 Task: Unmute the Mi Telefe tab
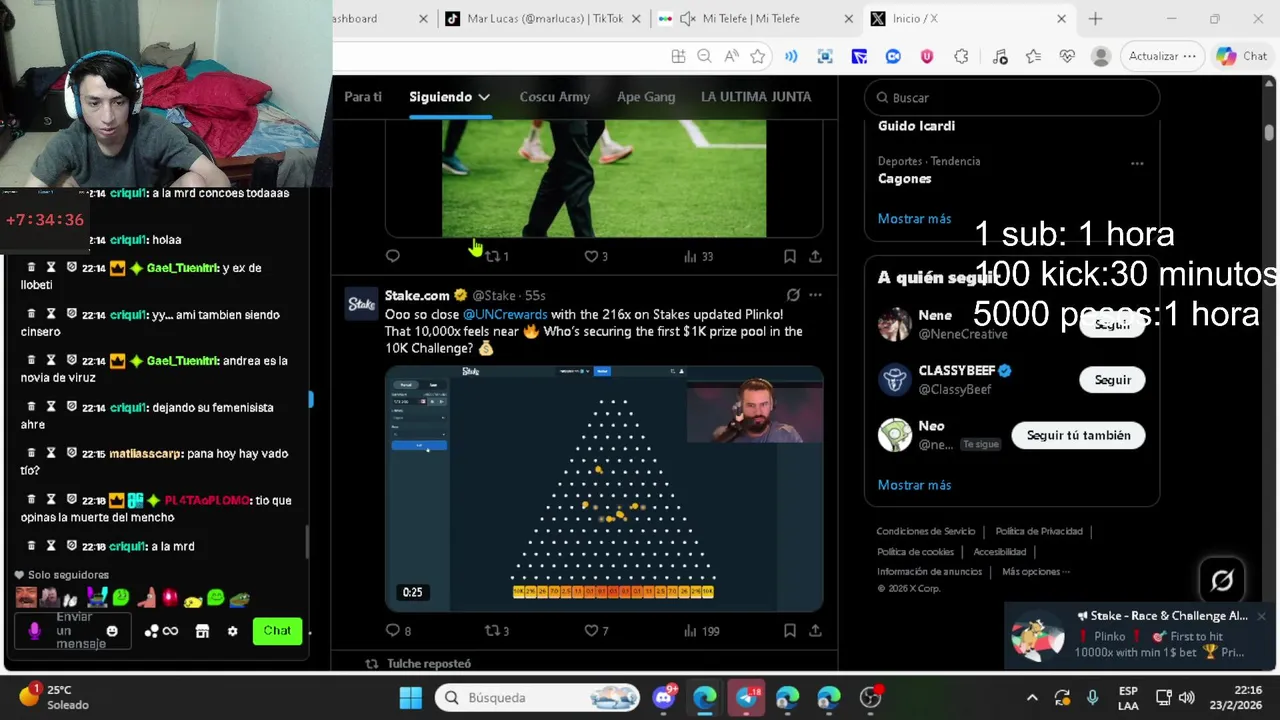click(x=688, y=18)
